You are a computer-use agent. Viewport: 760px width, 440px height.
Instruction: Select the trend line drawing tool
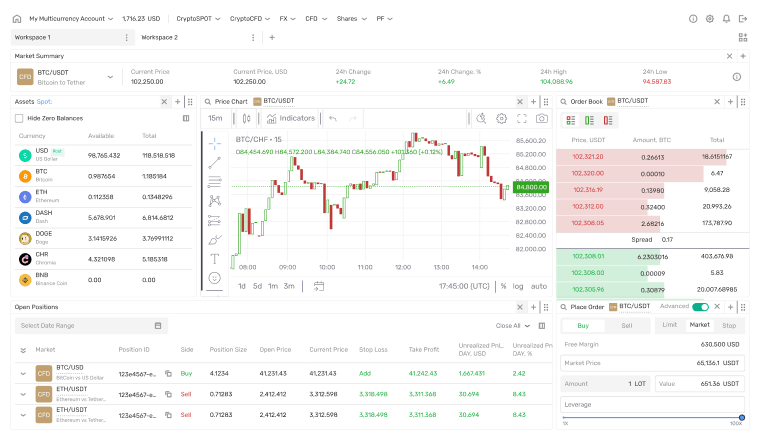[x=215, y=162]
